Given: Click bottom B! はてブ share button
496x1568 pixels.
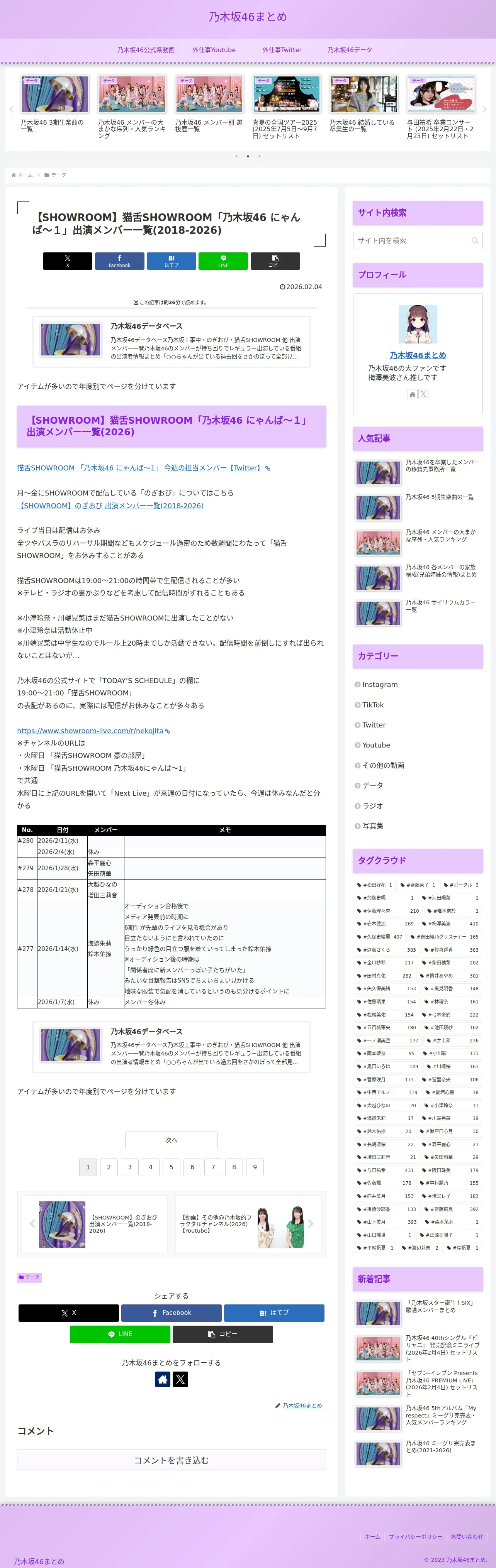Looking at the screenshot, I should pos(274,1313).
